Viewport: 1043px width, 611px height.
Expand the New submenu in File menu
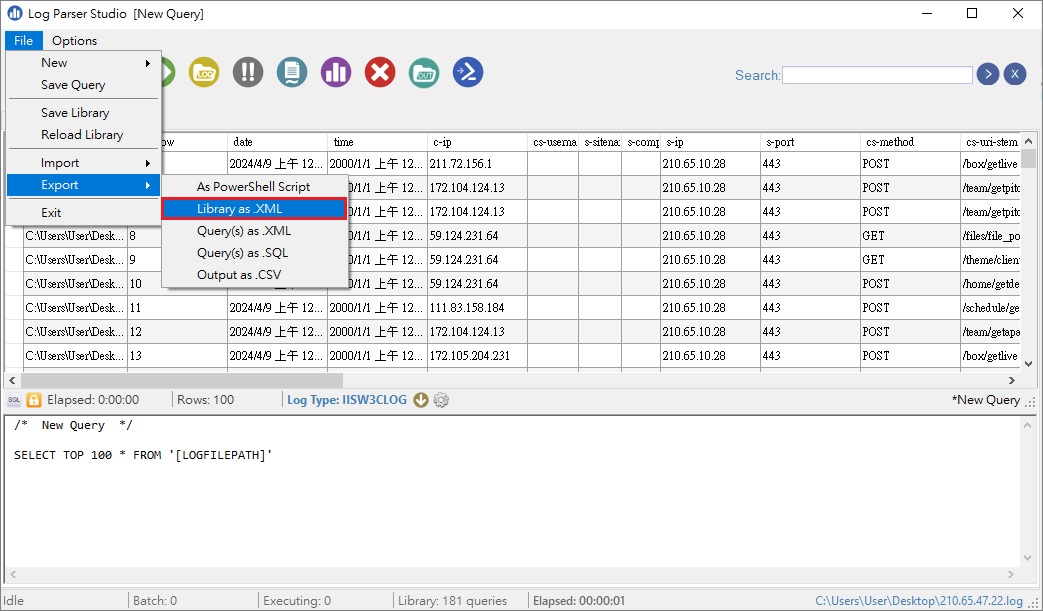pyautogui.click(x=84, y=63)
